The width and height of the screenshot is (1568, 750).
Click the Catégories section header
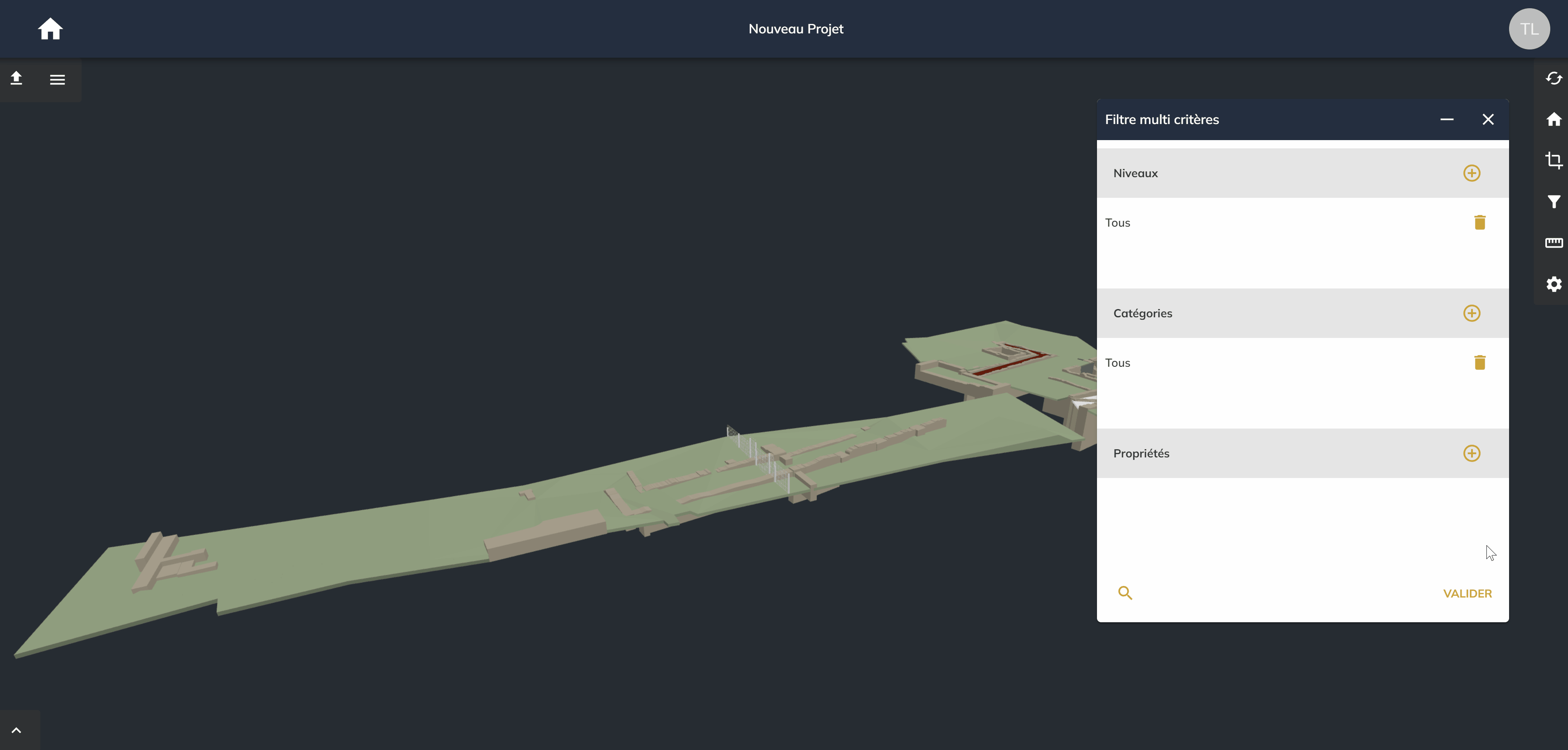click(x=1302, y=313)
